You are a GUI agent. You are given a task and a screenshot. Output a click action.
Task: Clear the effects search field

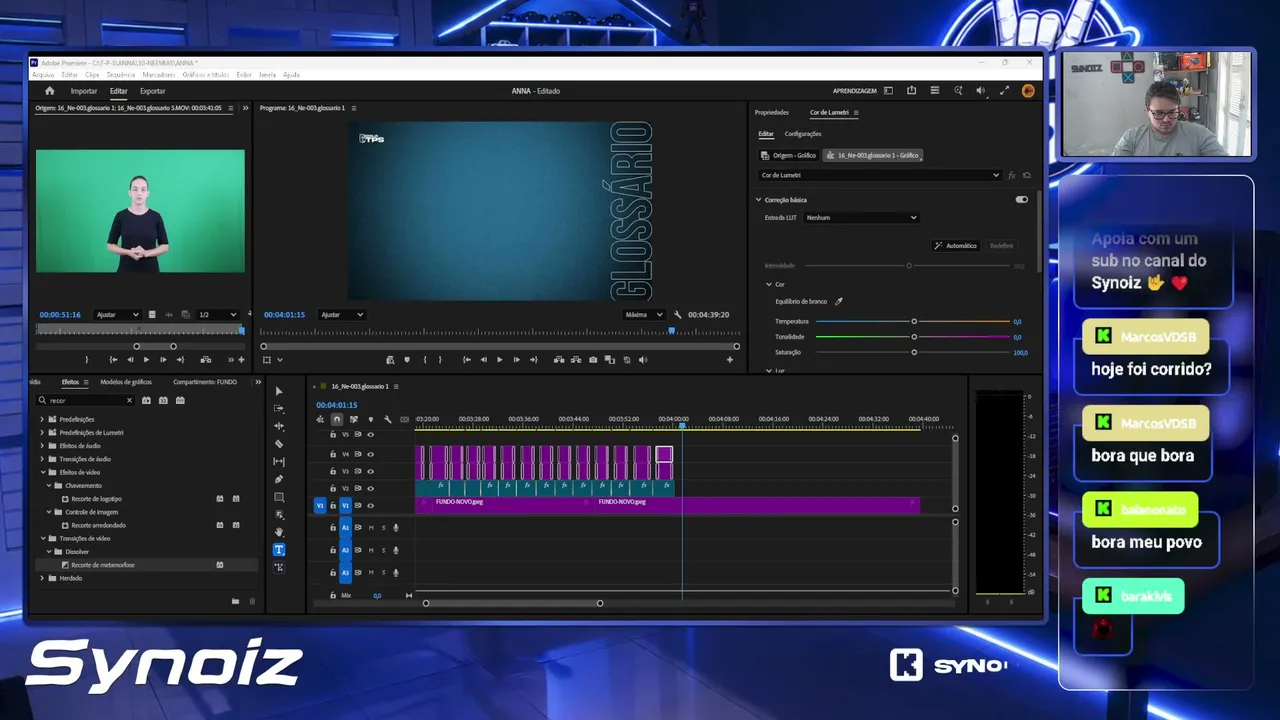tap(129, 400)
